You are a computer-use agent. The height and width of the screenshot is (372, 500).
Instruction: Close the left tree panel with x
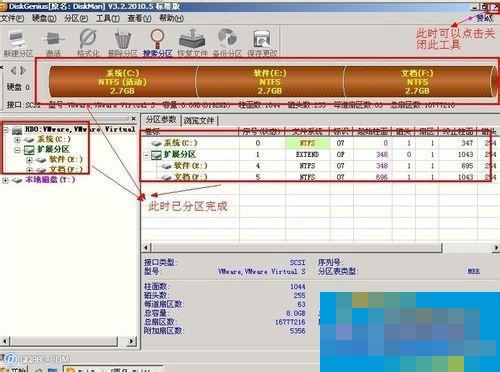click(x=134, y=118)
